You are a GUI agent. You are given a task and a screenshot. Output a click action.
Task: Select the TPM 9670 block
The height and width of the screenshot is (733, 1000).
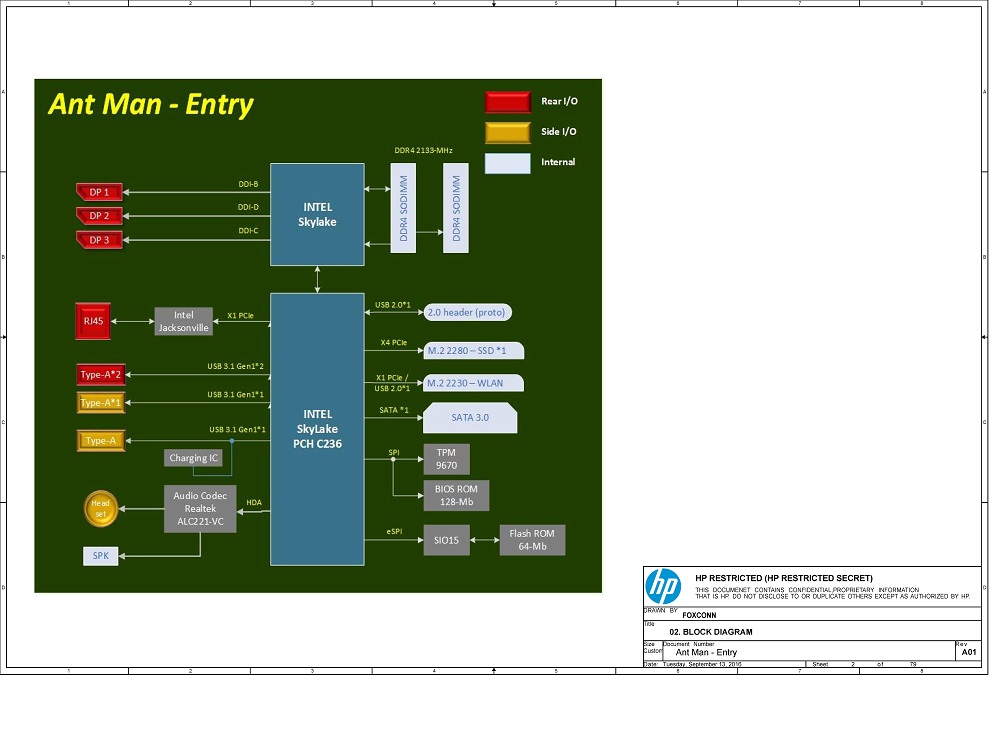446,459
